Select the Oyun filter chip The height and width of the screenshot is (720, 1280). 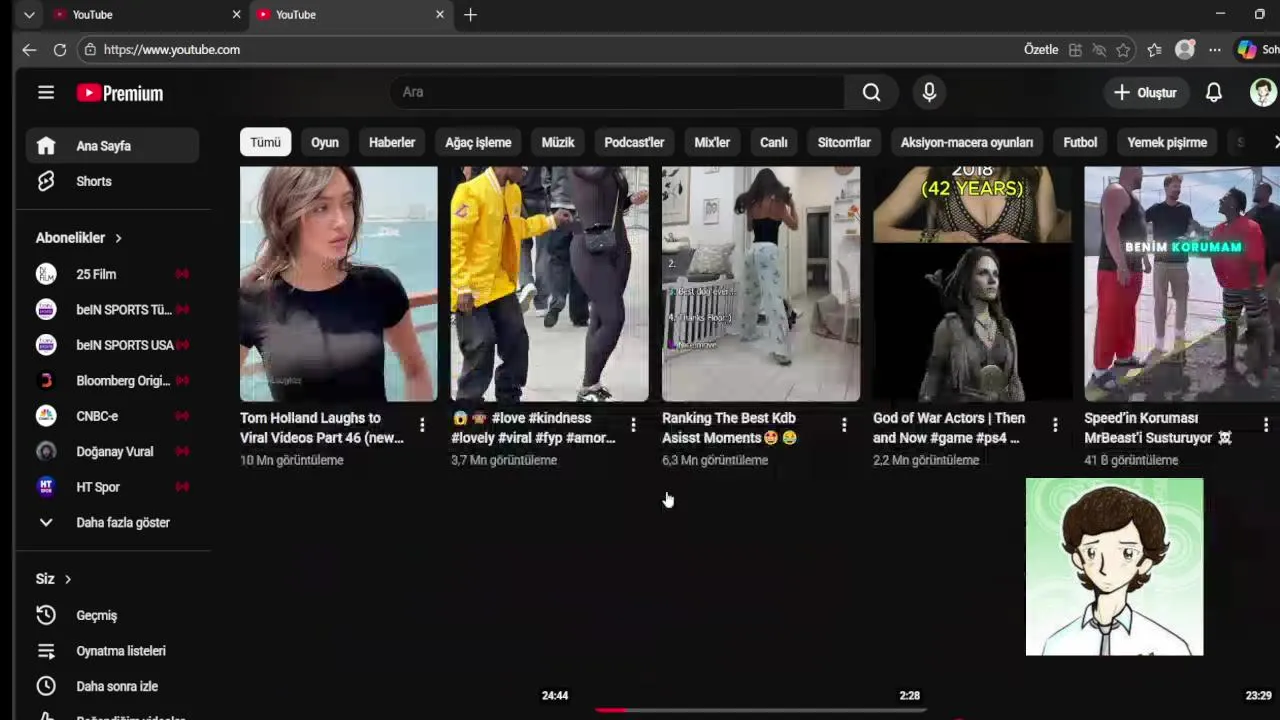(x=324, y=142)
